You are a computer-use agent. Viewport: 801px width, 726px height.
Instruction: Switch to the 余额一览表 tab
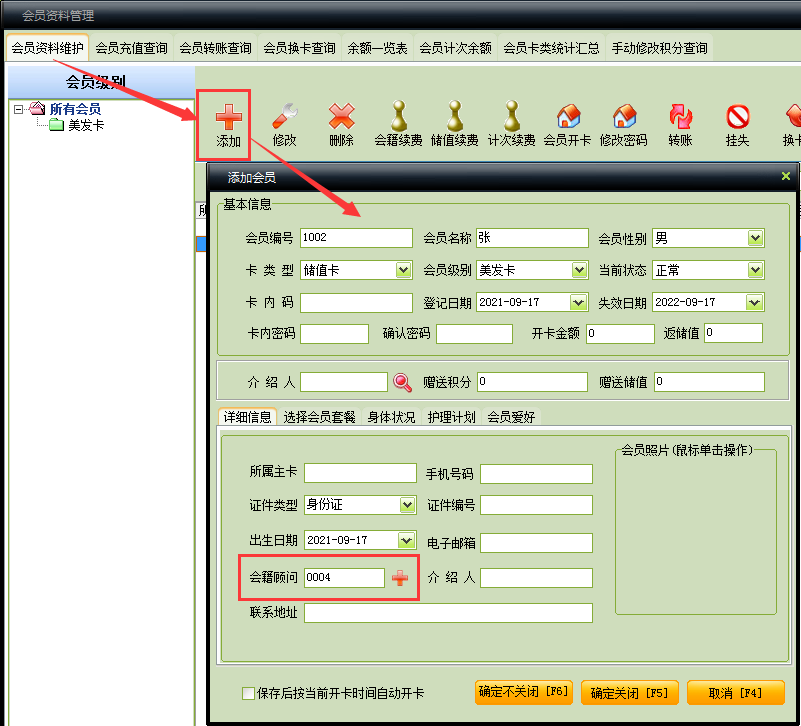click(x=378, y=48)
